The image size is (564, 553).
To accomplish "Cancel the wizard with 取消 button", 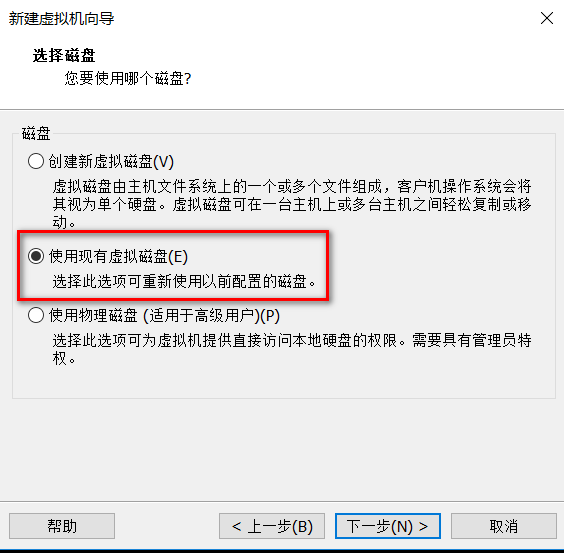I will click(504, 526).
